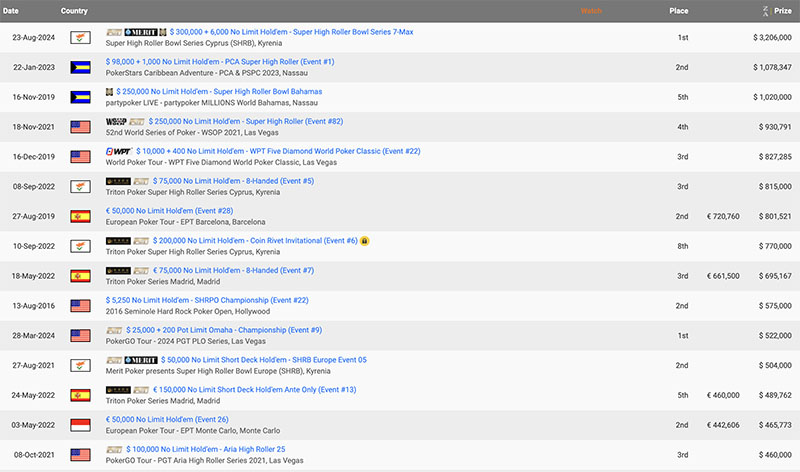800x472 pixels.
Task: Click the Cyprus flag in the 23-Aug-2024 row
Action: tap(80, 38)
